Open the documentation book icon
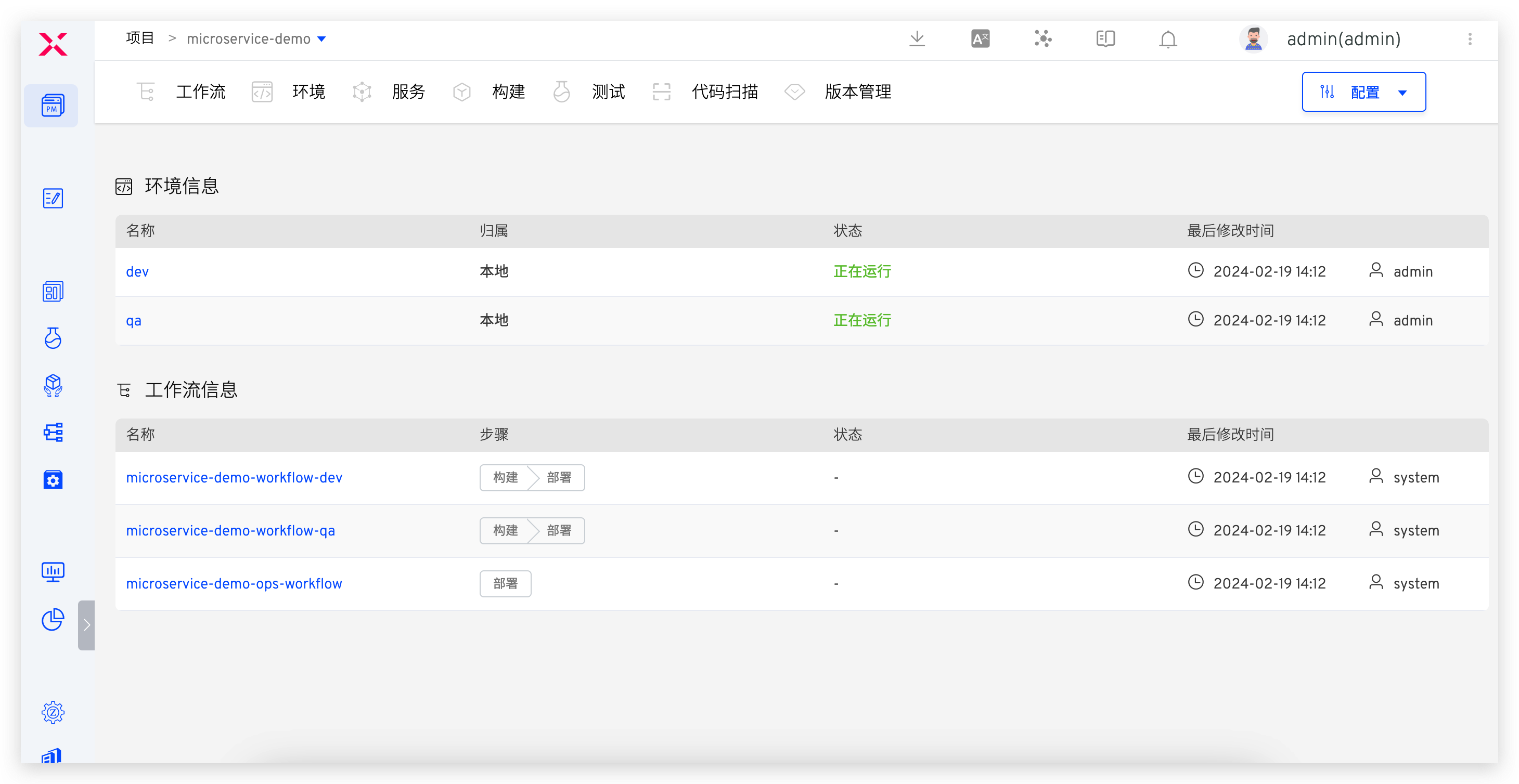The width and height of the screenshot is (1519, 784). pyautogui.click(x=1105, y=39)
